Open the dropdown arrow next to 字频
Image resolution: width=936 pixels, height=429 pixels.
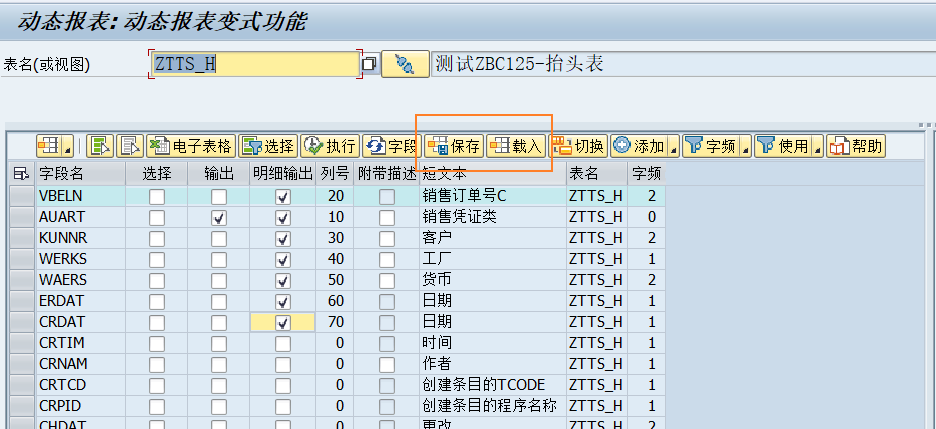[746, 146]
